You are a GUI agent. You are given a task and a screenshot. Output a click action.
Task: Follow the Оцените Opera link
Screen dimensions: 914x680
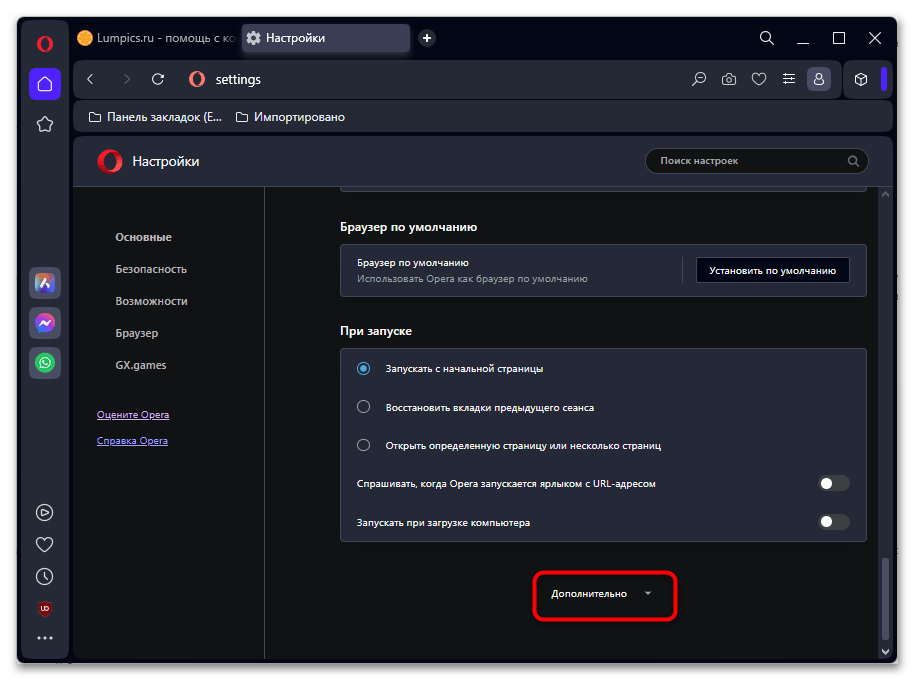(x=133, y=414)
